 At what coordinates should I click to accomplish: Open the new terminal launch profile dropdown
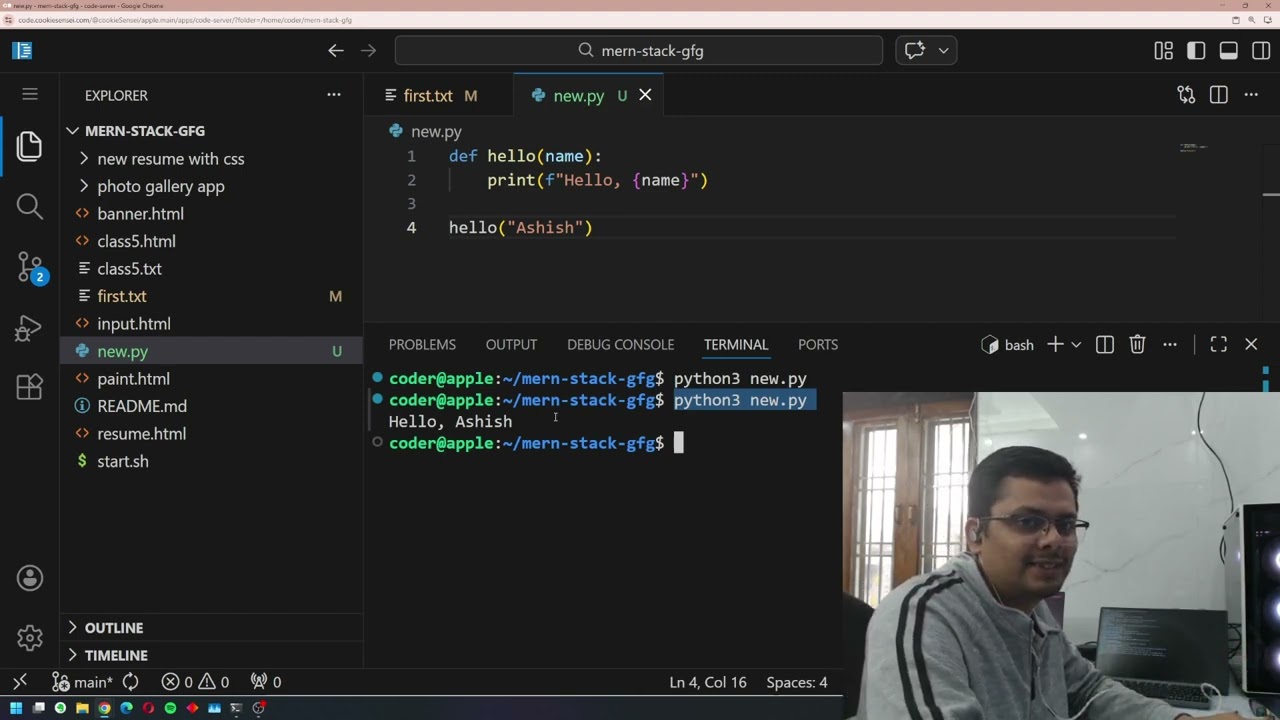point(1076,344)
